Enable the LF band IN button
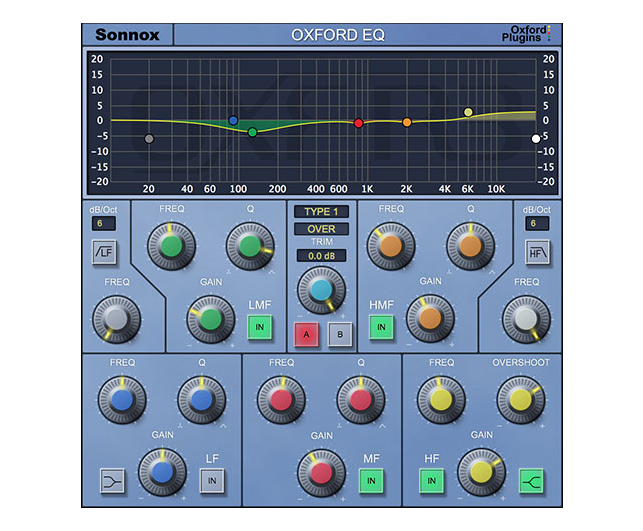Viewport: 643px width, 531px height. click(211, 480)
